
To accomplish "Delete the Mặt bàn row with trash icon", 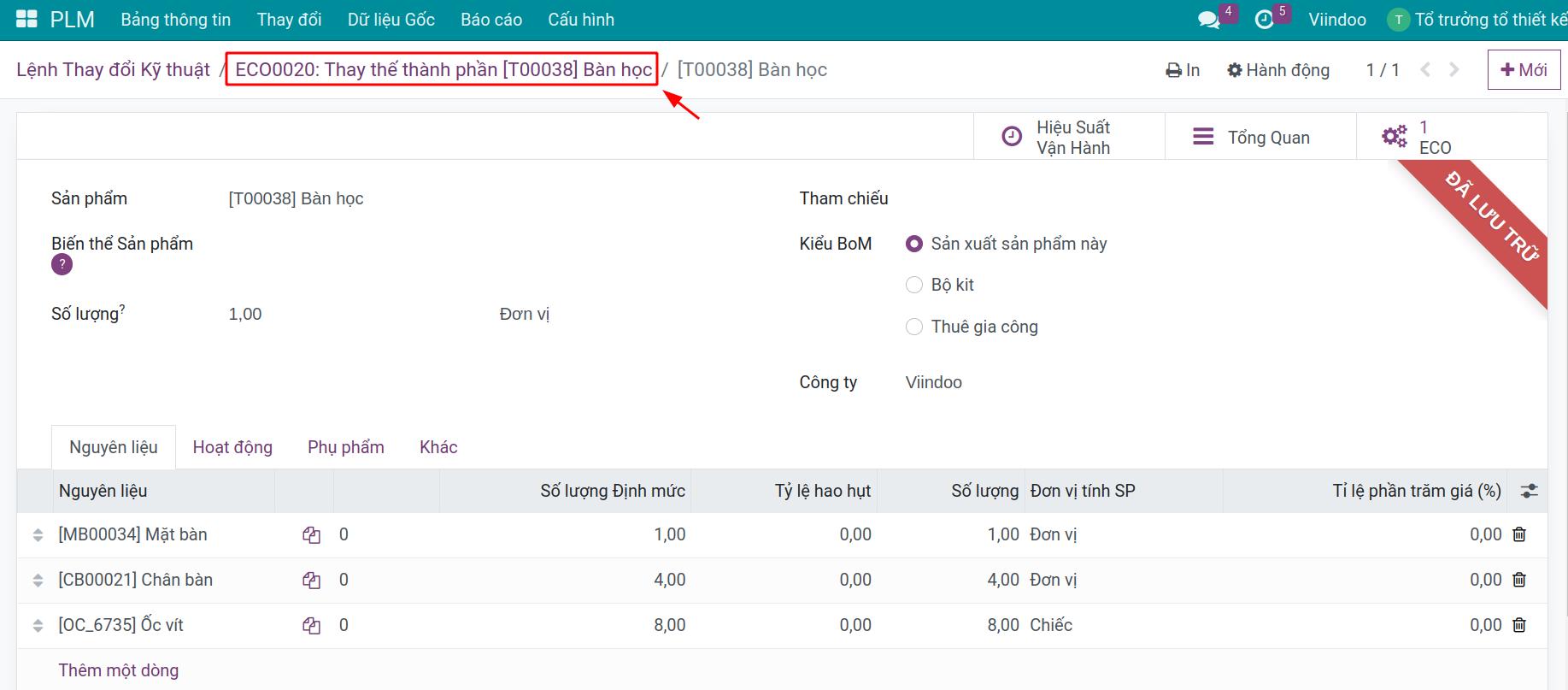I will (1519, 534).
